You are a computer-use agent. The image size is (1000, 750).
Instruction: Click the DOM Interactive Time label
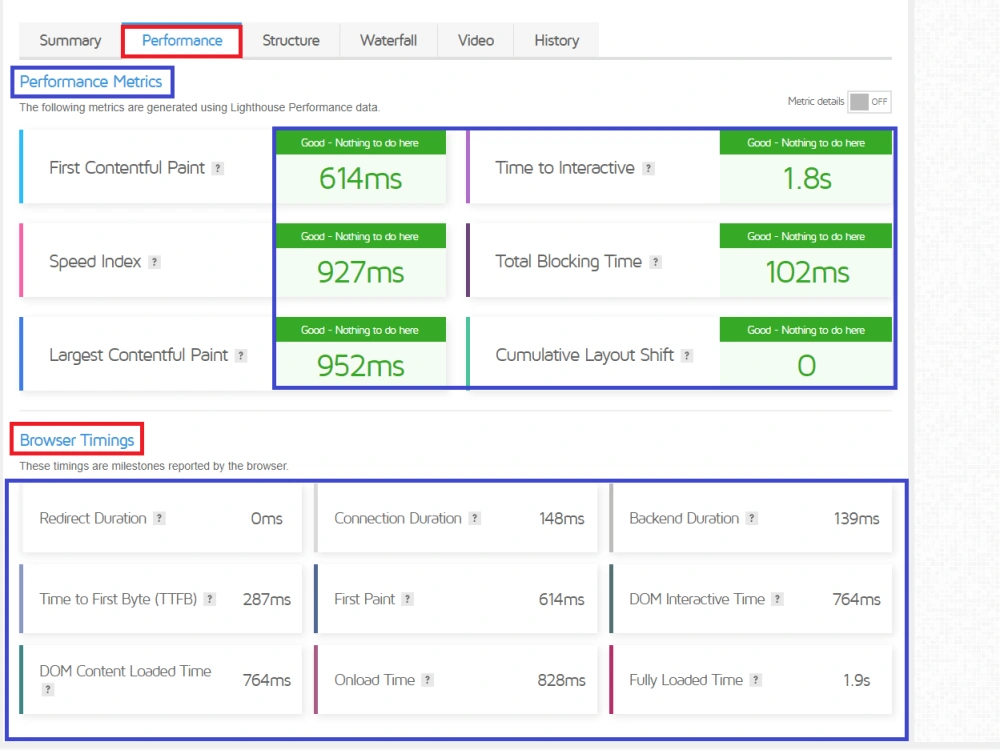pyautogui.click(x=696, y=599)
